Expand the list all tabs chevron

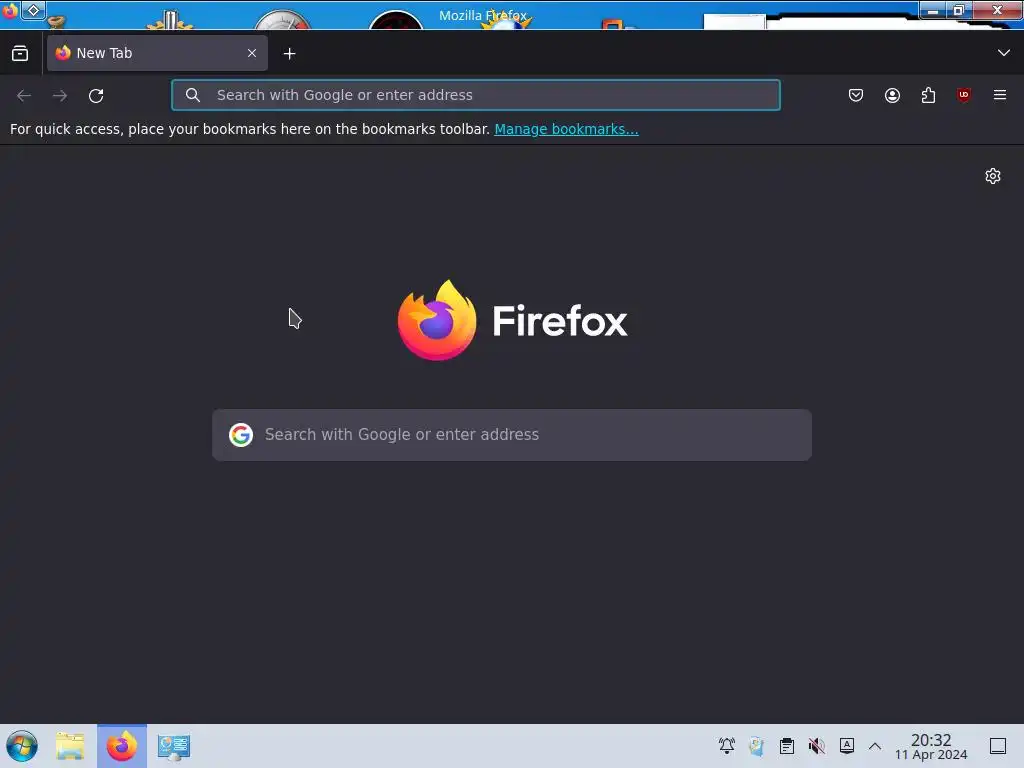click(x=1004, y=53)
